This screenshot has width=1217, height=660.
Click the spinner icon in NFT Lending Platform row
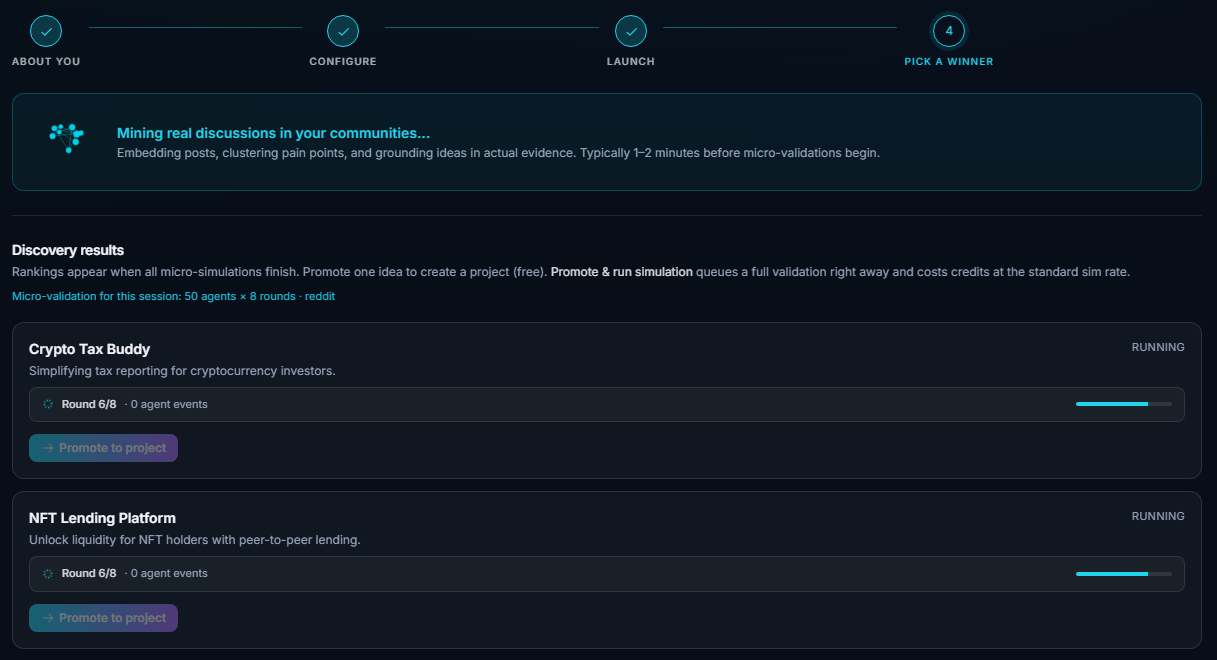pos(48,574)
